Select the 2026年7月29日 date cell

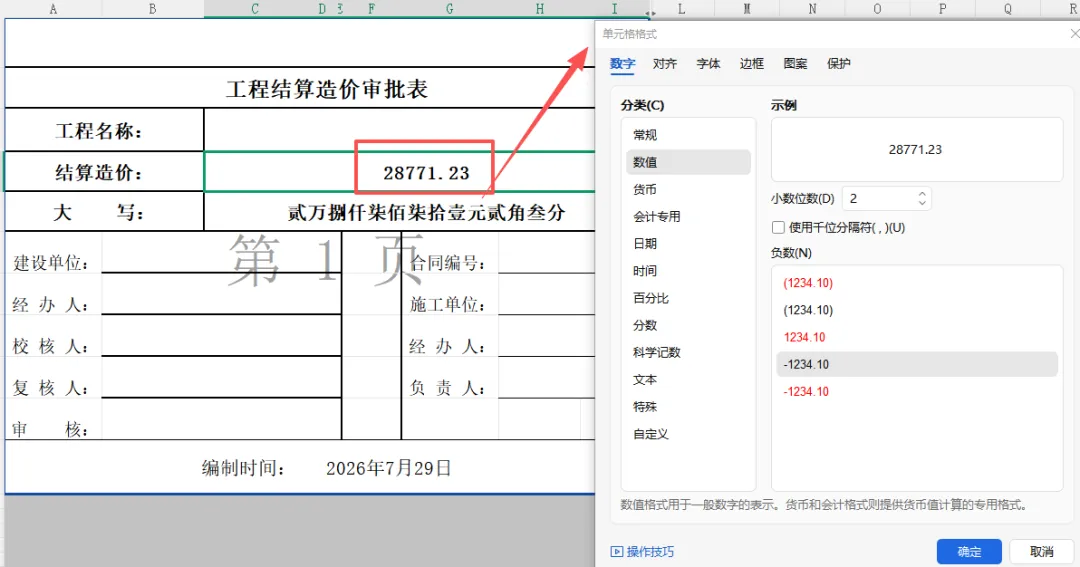[388, 468]
